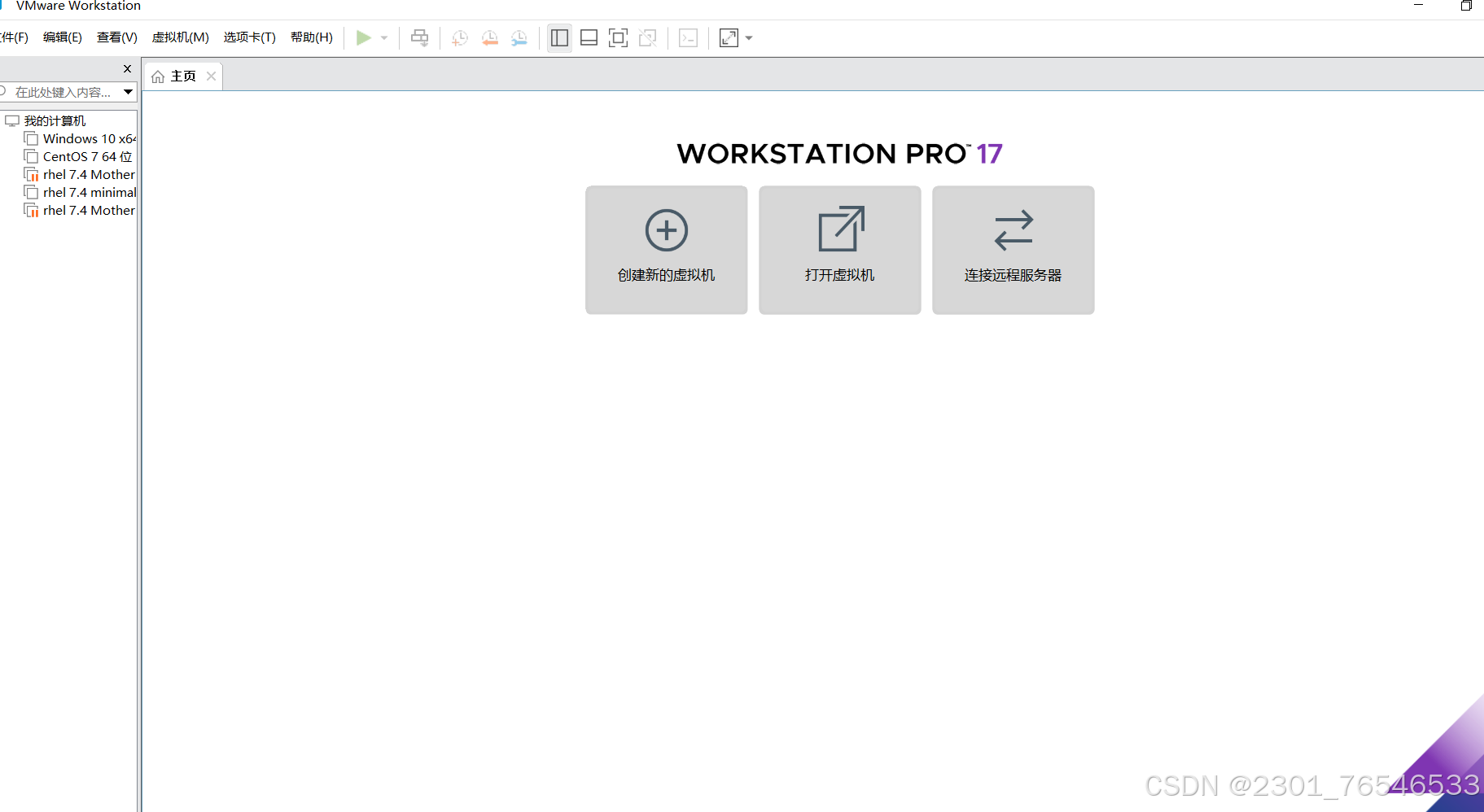Close the 主页 tab
This screenshot has width=1484, height=812.
pos(211,76)
